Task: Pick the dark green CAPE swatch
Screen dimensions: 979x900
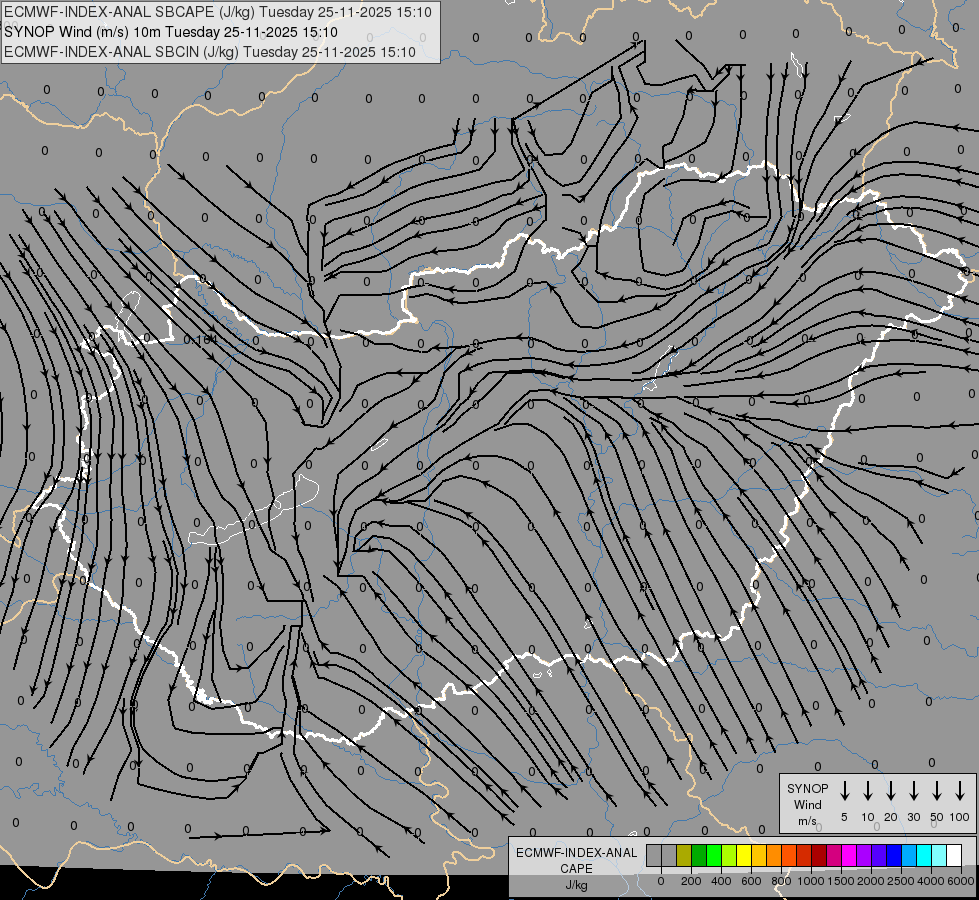Action: click(699, 855)
